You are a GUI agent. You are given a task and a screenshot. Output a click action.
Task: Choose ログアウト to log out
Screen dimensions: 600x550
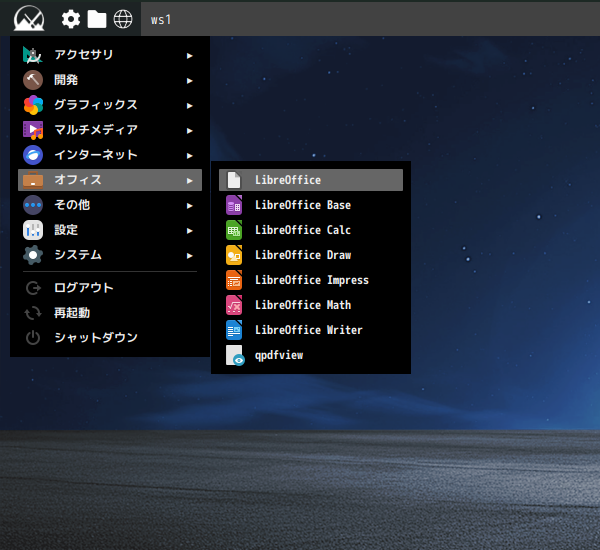point(84,288)
